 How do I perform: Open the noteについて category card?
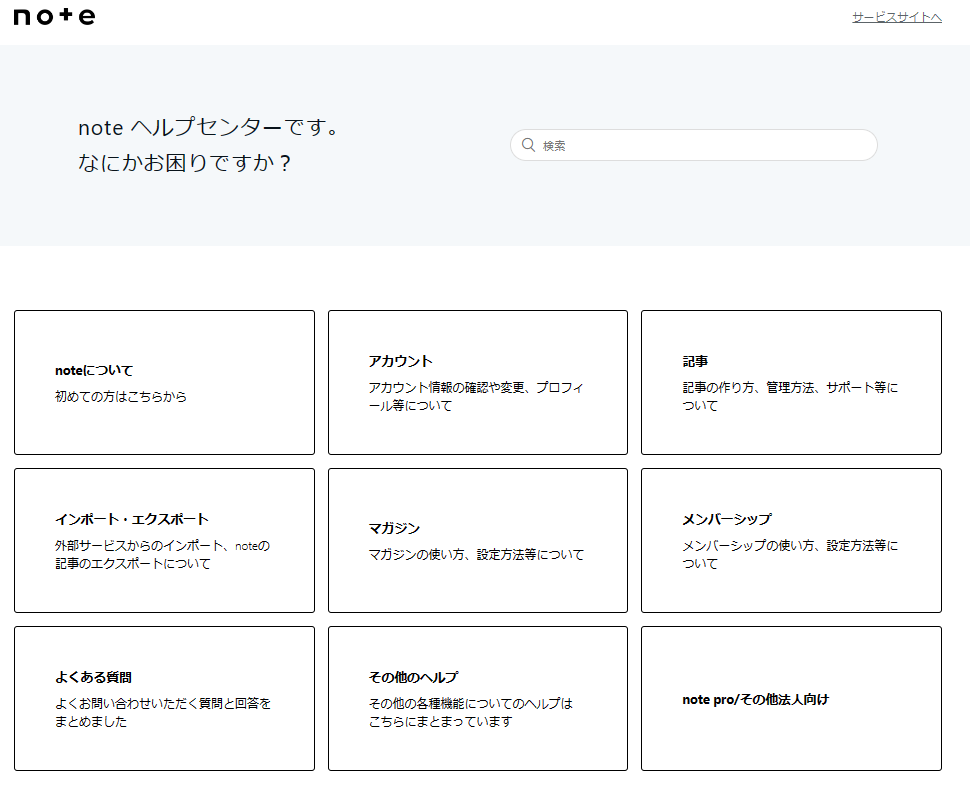(x=165, y=382)
